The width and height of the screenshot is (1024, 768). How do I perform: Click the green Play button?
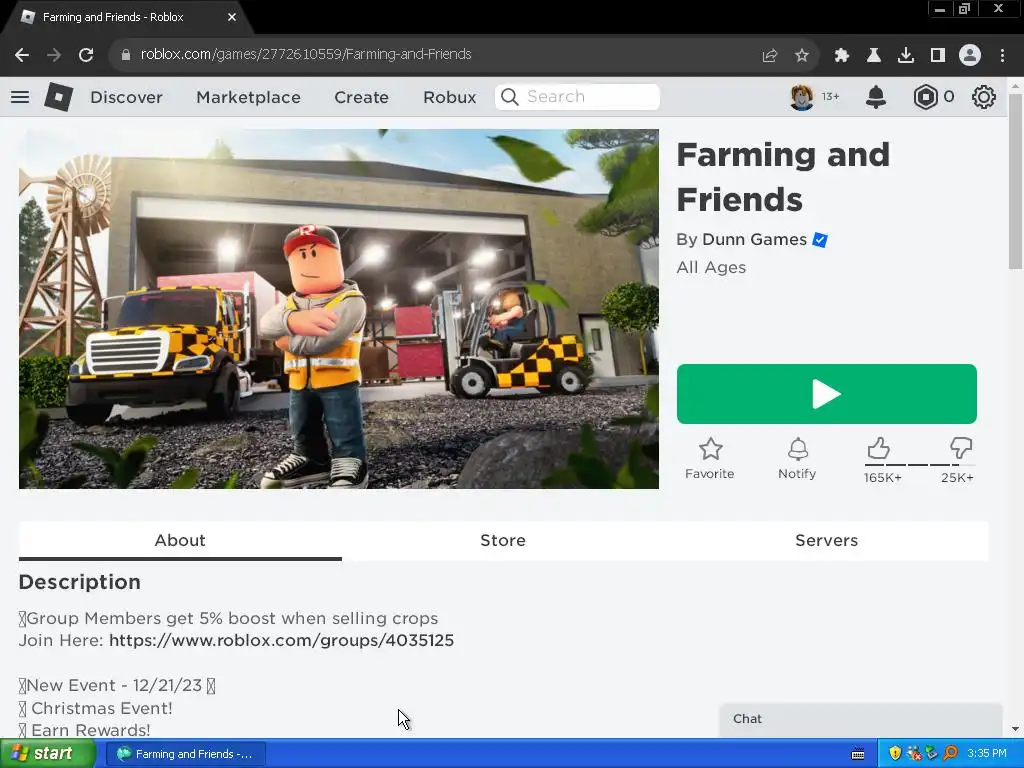[x=827, y=394]
